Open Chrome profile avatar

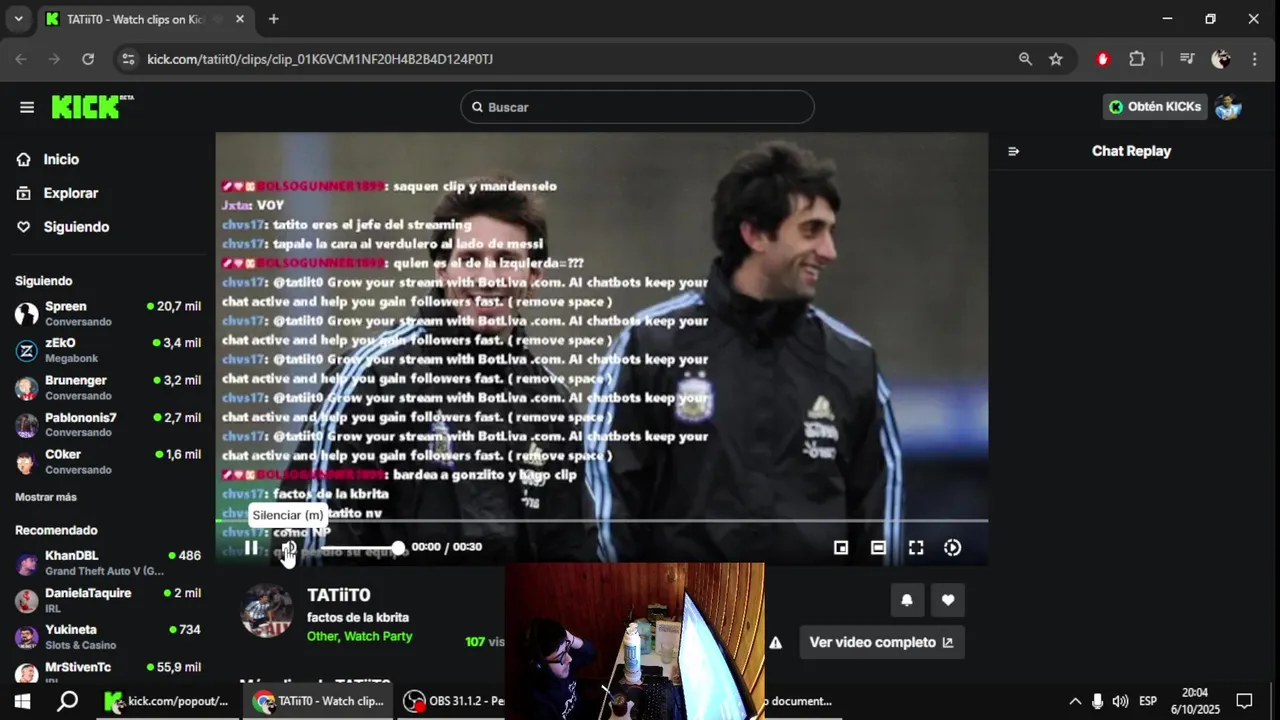click(1221, 59)
